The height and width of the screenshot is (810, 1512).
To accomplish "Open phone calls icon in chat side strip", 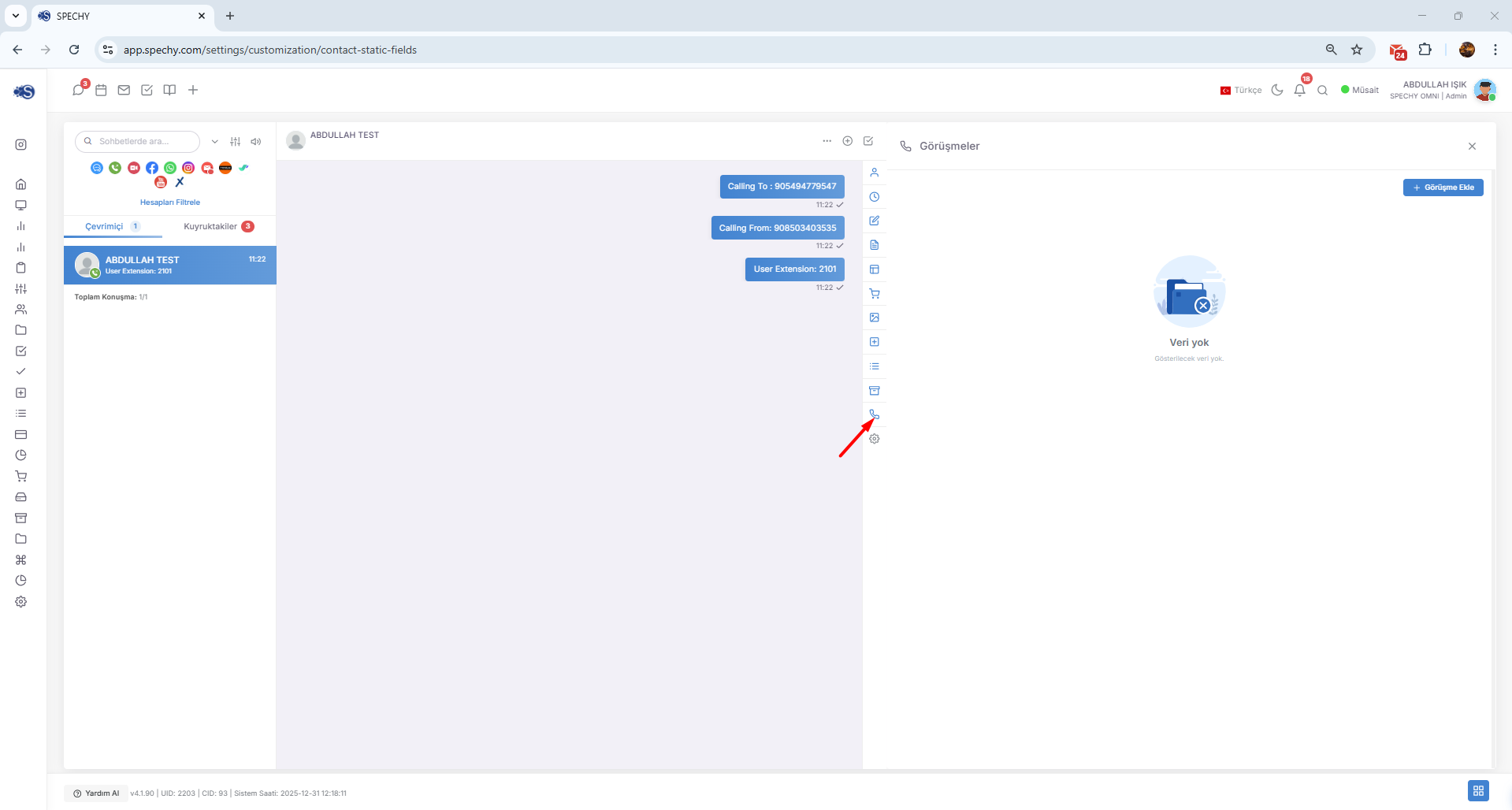I will point(875,414).
